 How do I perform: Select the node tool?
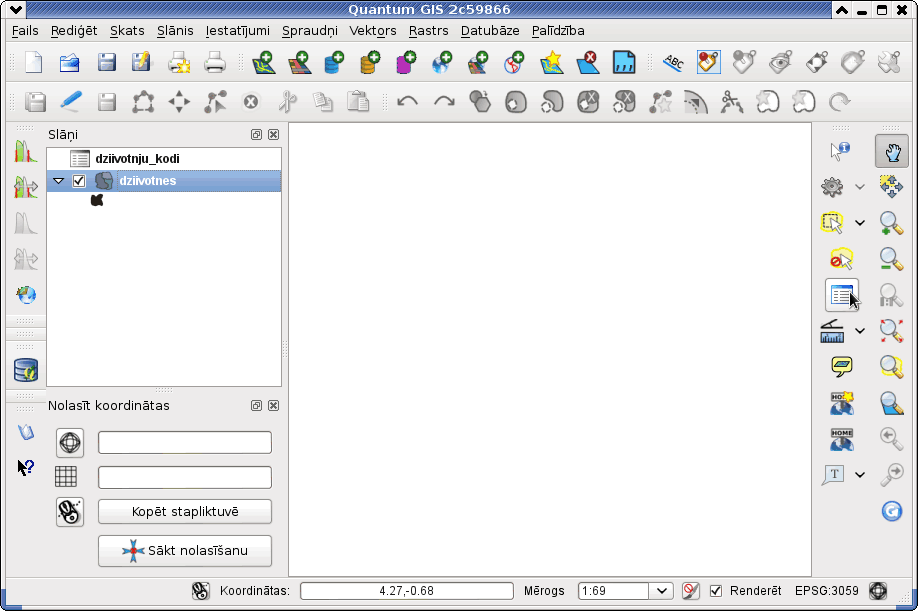click(215, 102)
